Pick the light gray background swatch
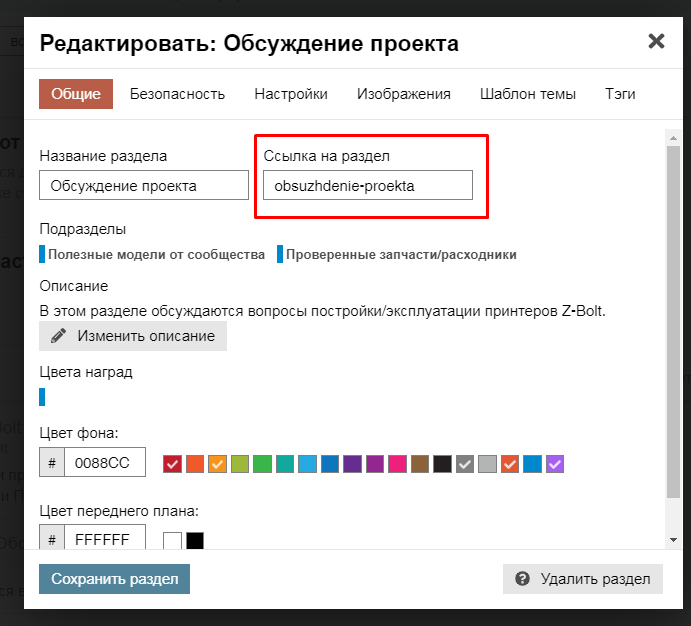Image resolution: width=691 pixels, height=626 pixels. [x=487, y=464]
